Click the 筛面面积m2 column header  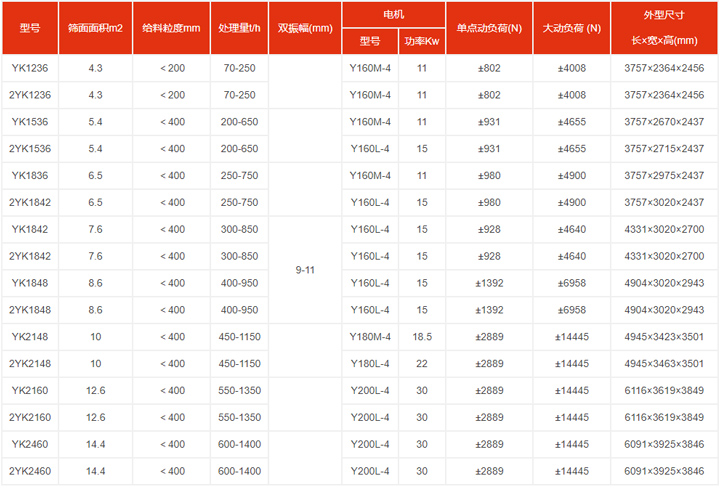tap(95, 28)
